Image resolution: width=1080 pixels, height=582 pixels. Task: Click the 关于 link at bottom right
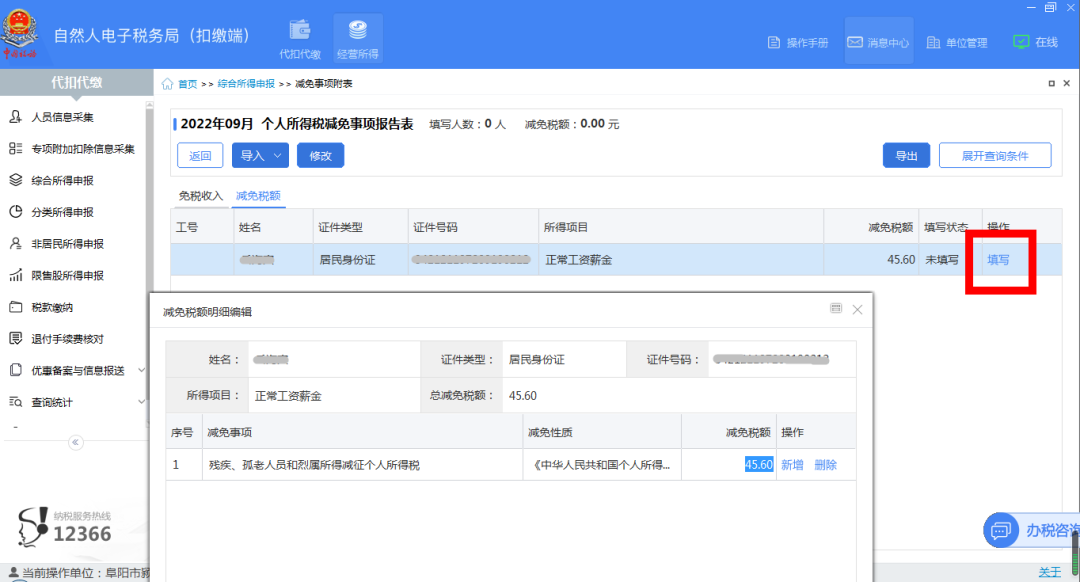coord(1050,572)
